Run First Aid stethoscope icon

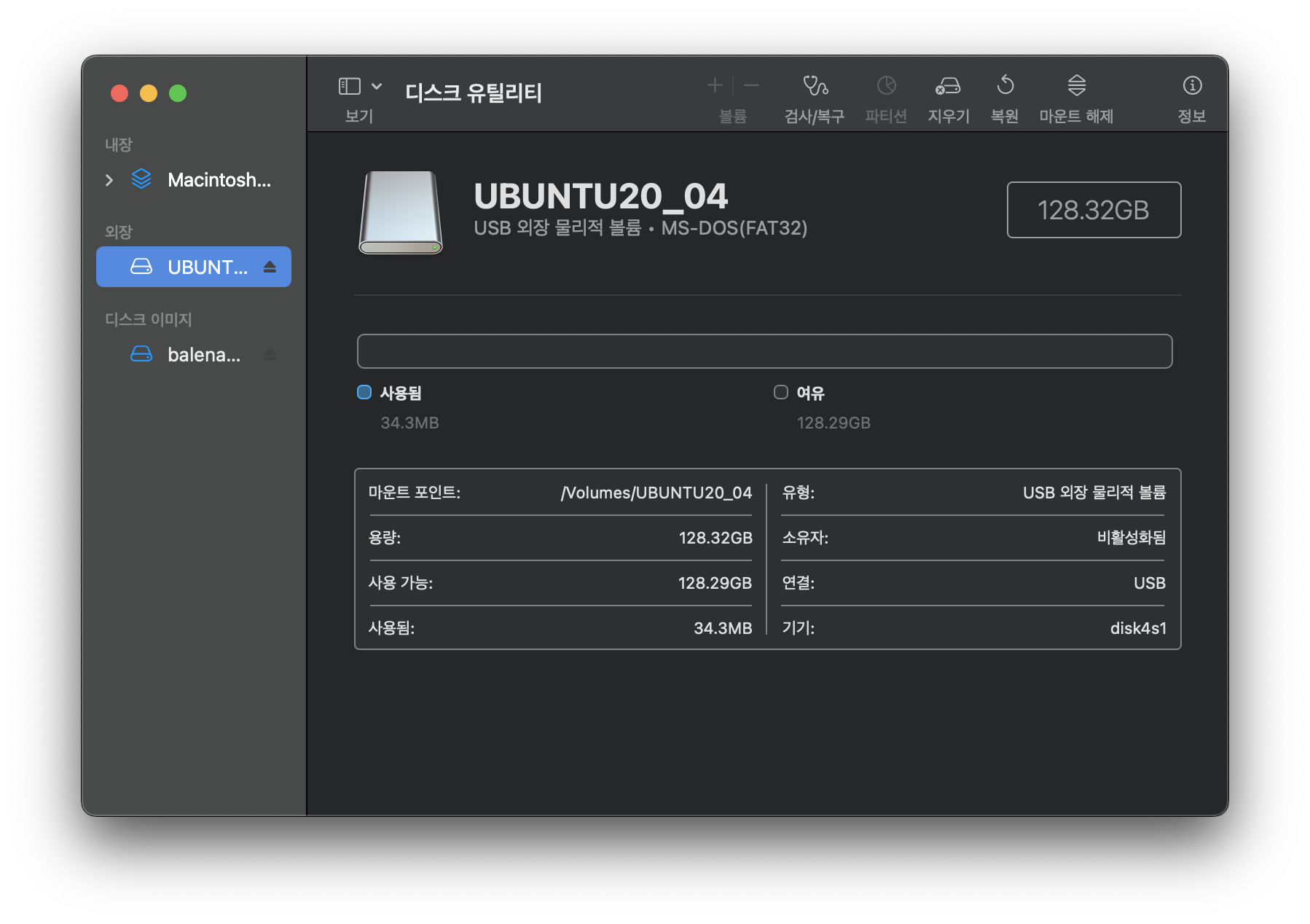[815, 86]
